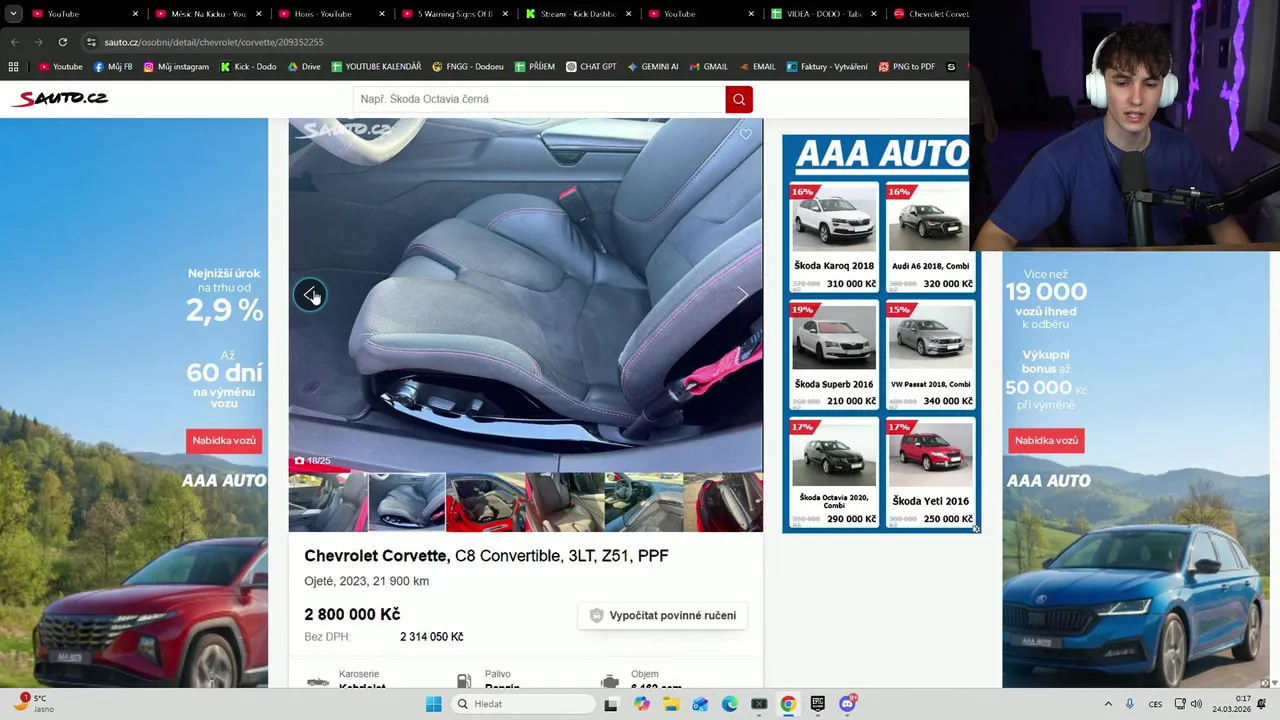1280x720 pixels.
Task: Reload the page in Chrome
Action: pos(62,42)
